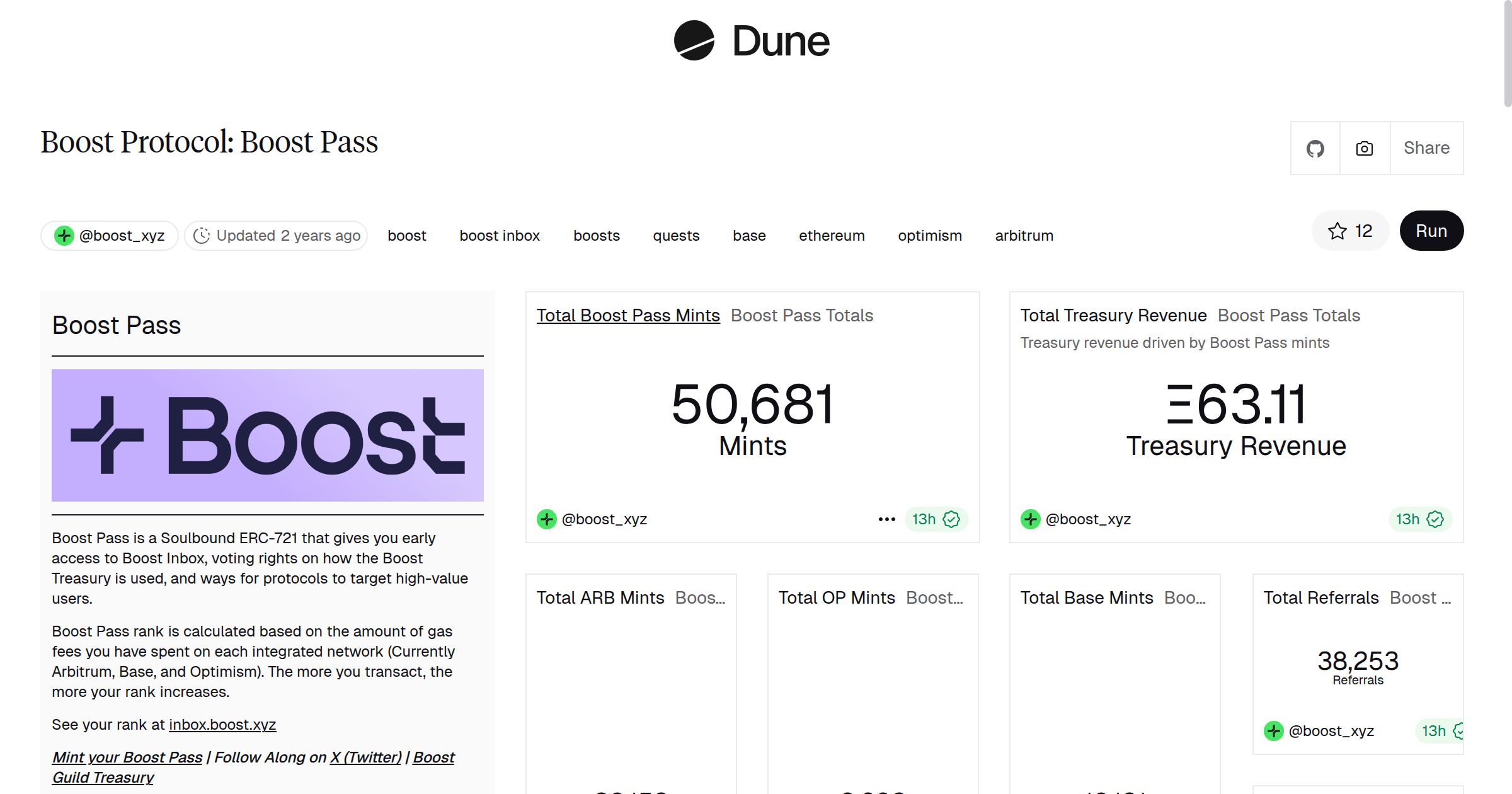The width and height of the screenshot is (1512, 794).
Task: Click the Share button
Action: [x=1426, y=147]
